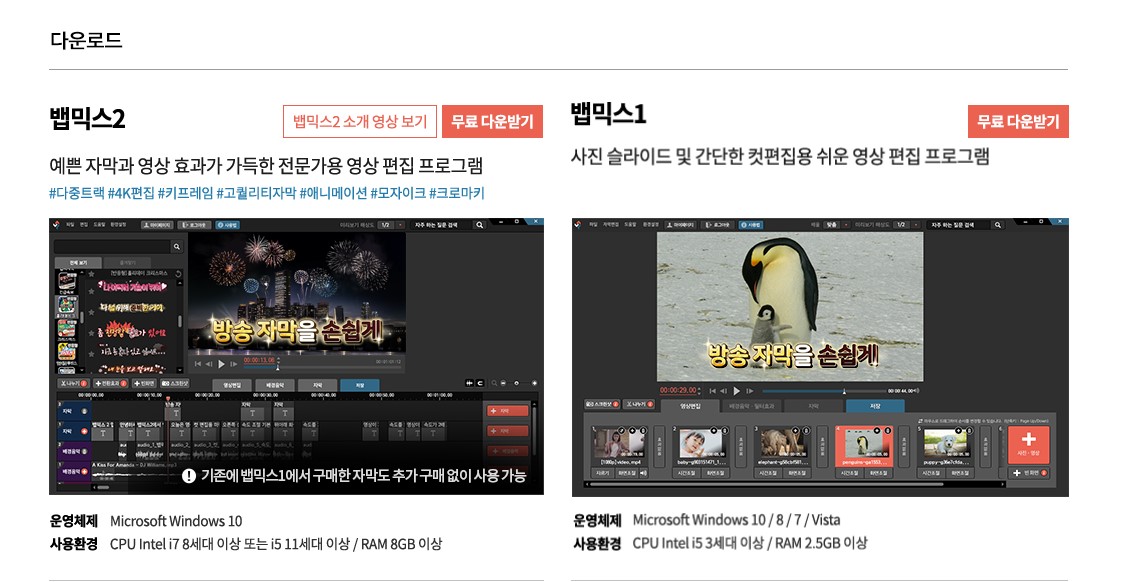Open the 배경음악 tab in VapMix2

(274, 385)
